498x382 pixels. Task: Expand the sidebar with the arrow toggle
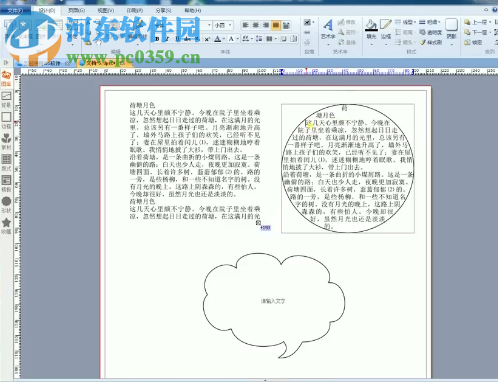coord(6,63)
